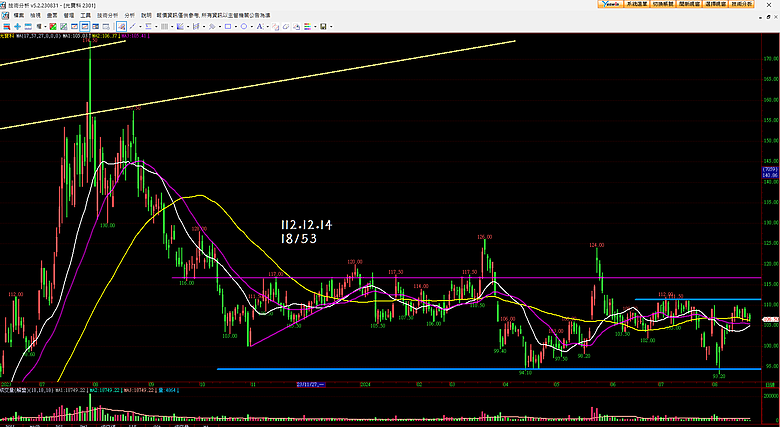This screenshot has width=780, height=427.
Task: Open the 檢視 menu
Action: pos(35,15)
